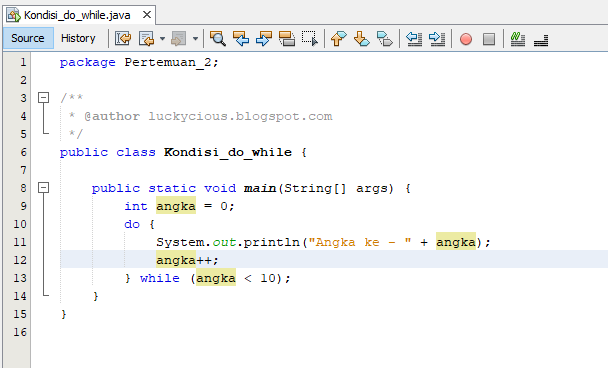
Task: Click 'System' on line 11
Action: pos(180,242)
